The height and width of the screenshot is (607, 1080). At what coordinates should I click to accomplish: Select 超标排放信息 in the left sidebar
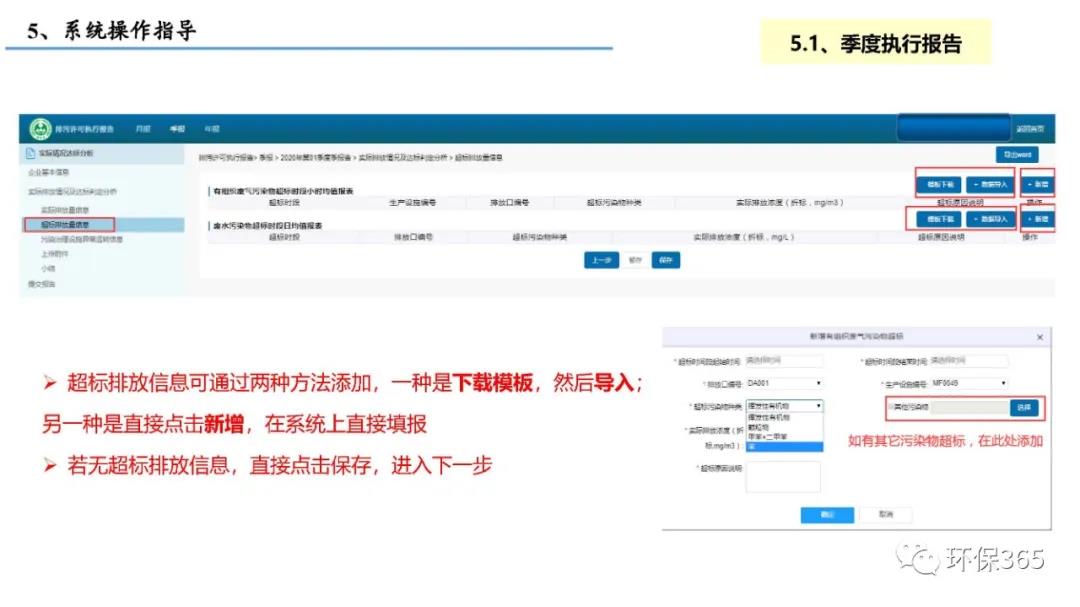(71, 225)
